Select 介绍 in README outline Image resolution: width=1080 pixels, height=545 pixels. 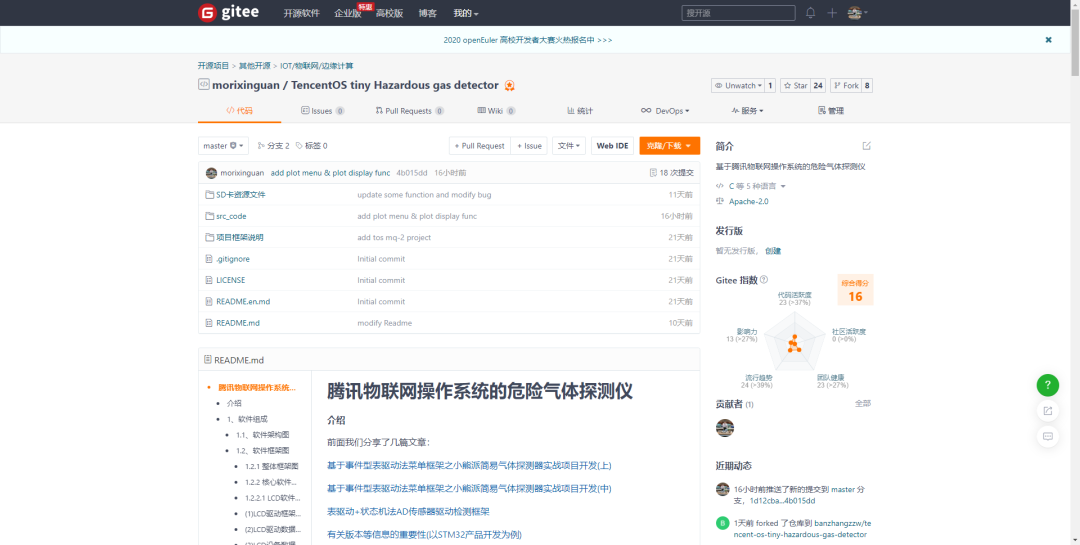[x=234, y=404]
